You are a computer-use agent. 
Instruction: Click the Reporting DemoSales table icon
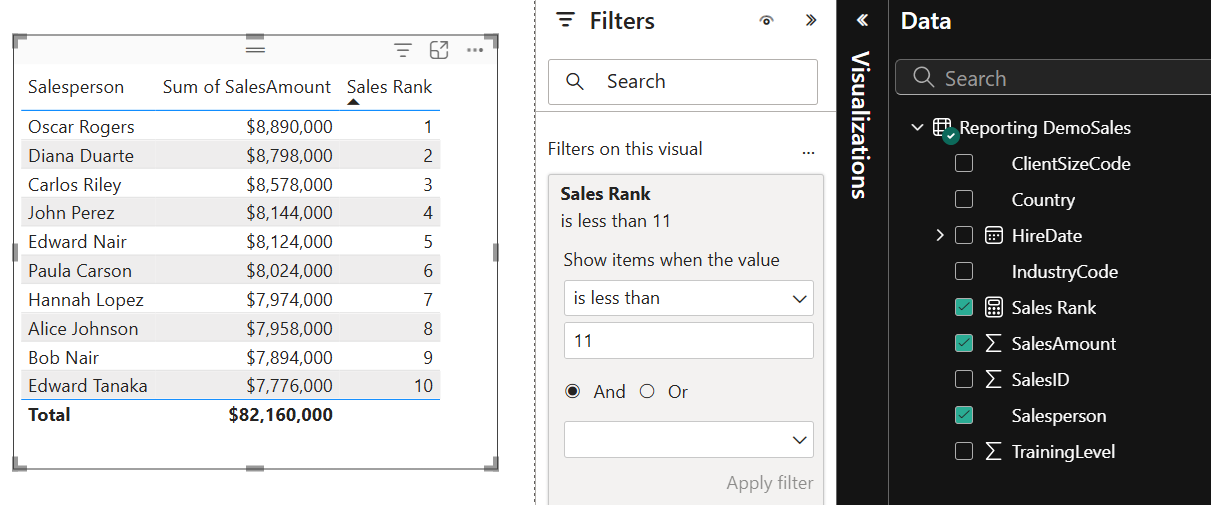pyautogui.click(x=944, y=129)
